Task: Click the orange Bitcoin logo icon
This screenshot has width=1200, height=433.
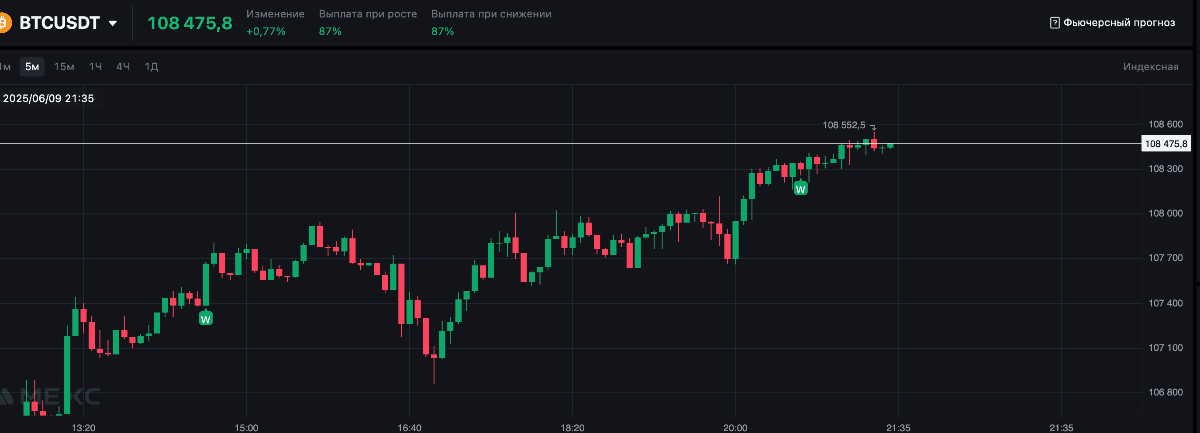Action: point(4,23)
